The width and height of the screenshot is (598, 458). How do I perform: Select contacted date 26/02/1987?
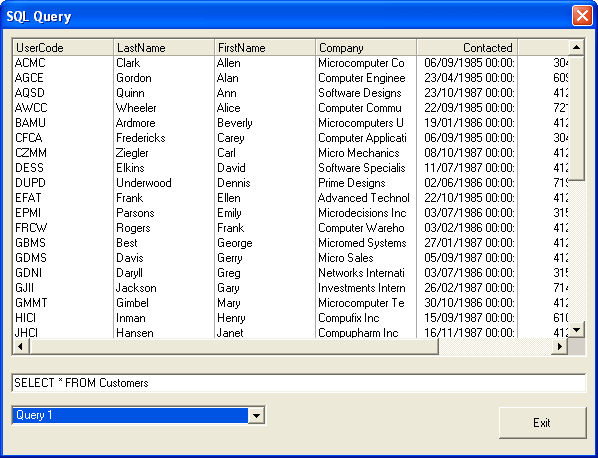pos(469,288)
